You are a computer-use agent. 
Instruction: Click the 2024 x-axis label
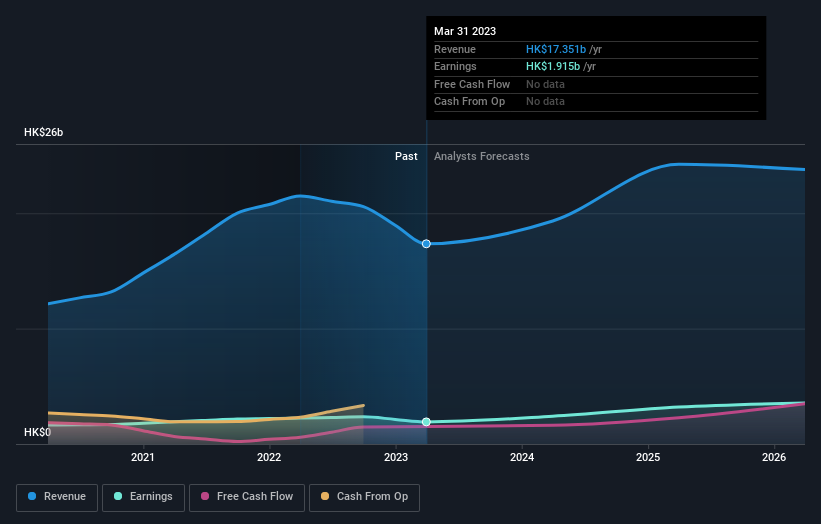coord(522,458)
